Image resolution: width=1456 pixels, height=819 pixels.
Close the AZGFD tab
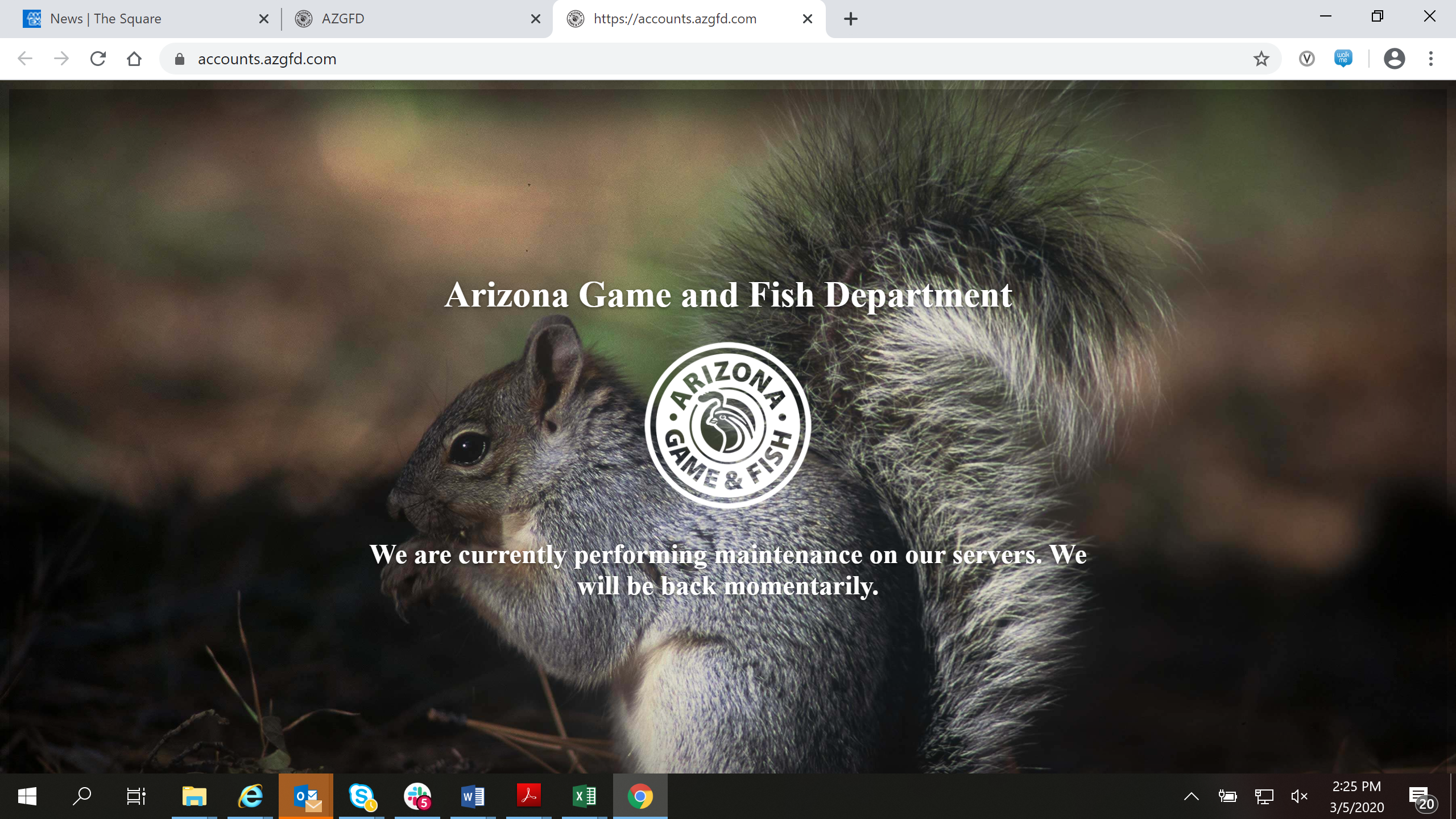(536, 19)
